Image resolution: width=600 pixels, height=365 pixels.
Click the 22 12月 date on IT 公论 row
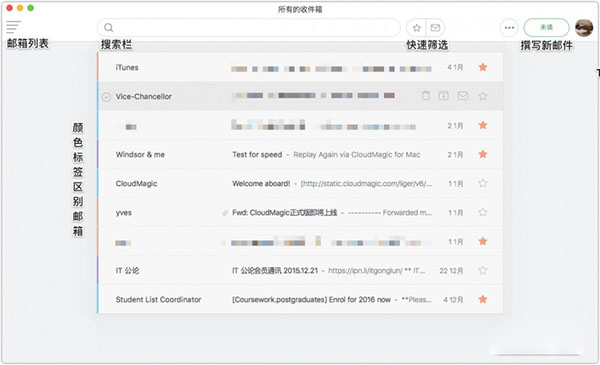tap(451, 270)
